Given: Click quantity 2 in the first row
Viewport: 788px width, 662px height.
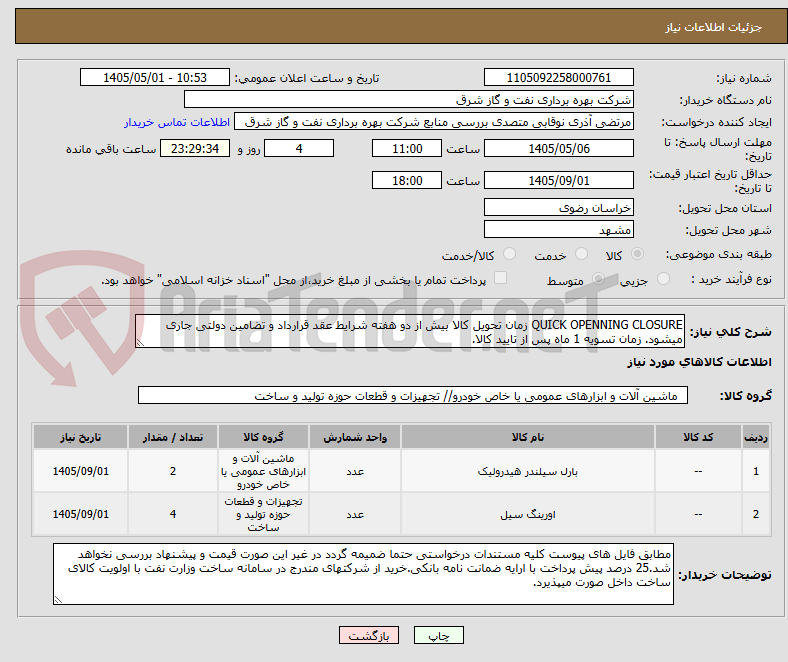Looking at the screenshot, I should [x=173, y=471].
